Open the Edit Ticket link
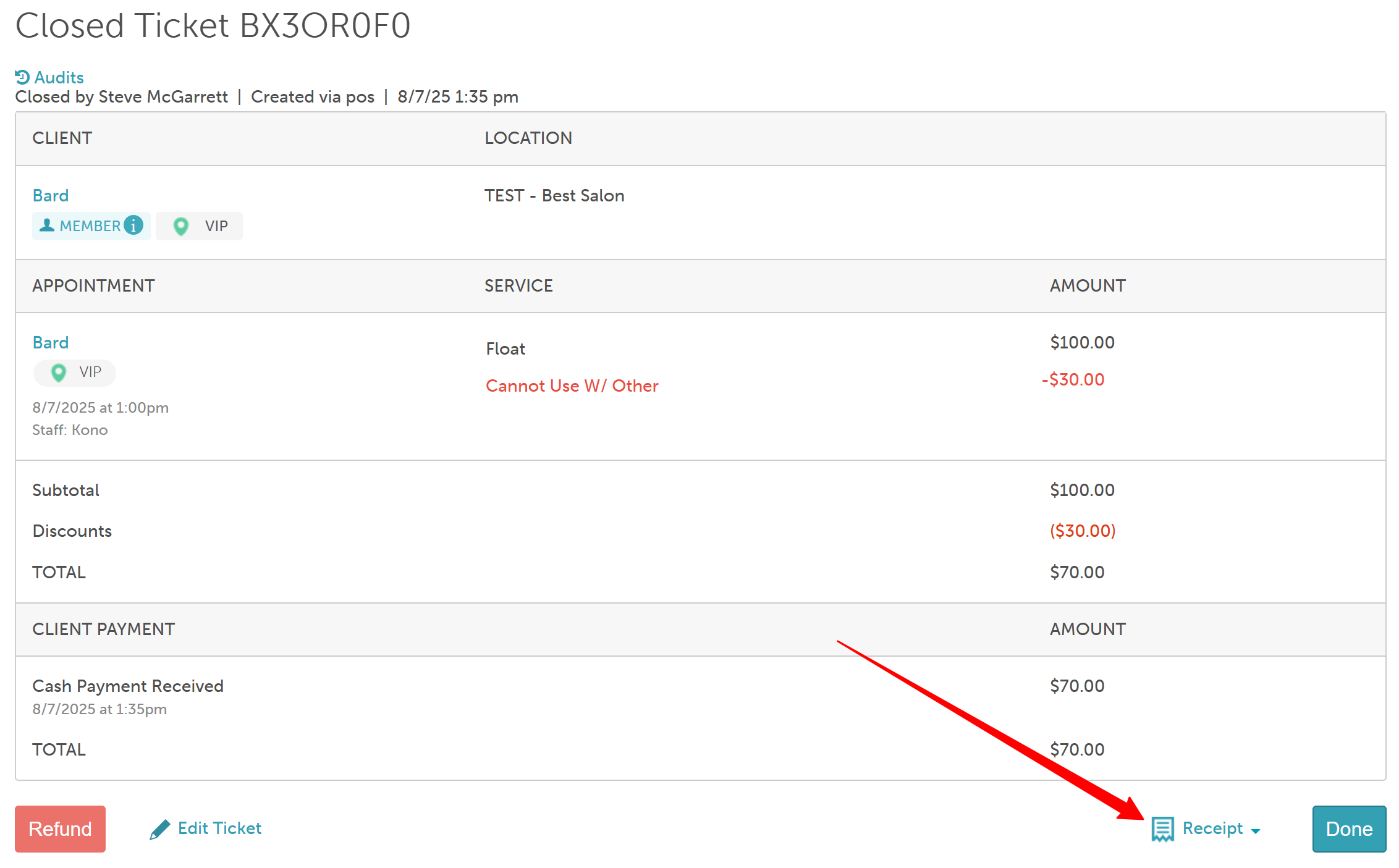The width and height of the screenshot is (1399, 868). click(219, 828)
